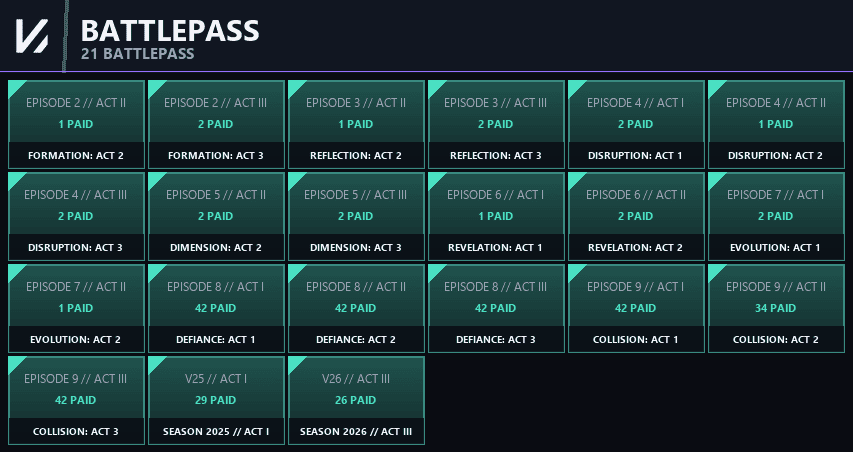This screenshot has width=853, height=452.
Task: Select the Revelation: Act 2 tile
Action: click(x=636, y=216)
